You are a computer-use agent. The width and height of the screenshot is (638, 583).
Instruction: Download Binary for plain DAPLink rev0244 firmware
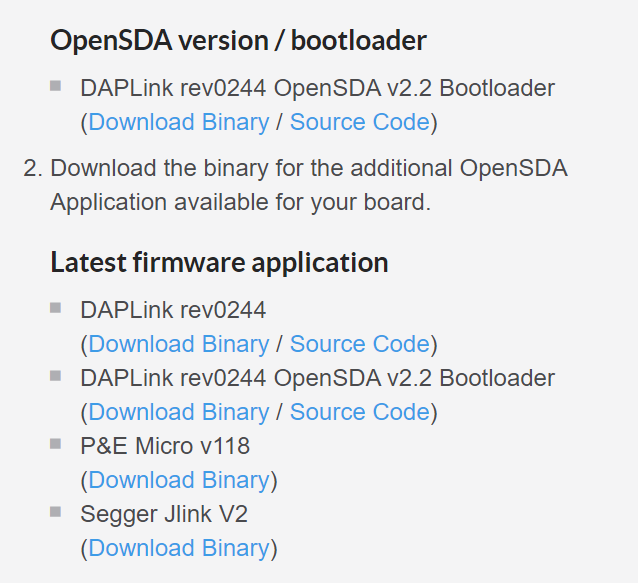point(178,344)
